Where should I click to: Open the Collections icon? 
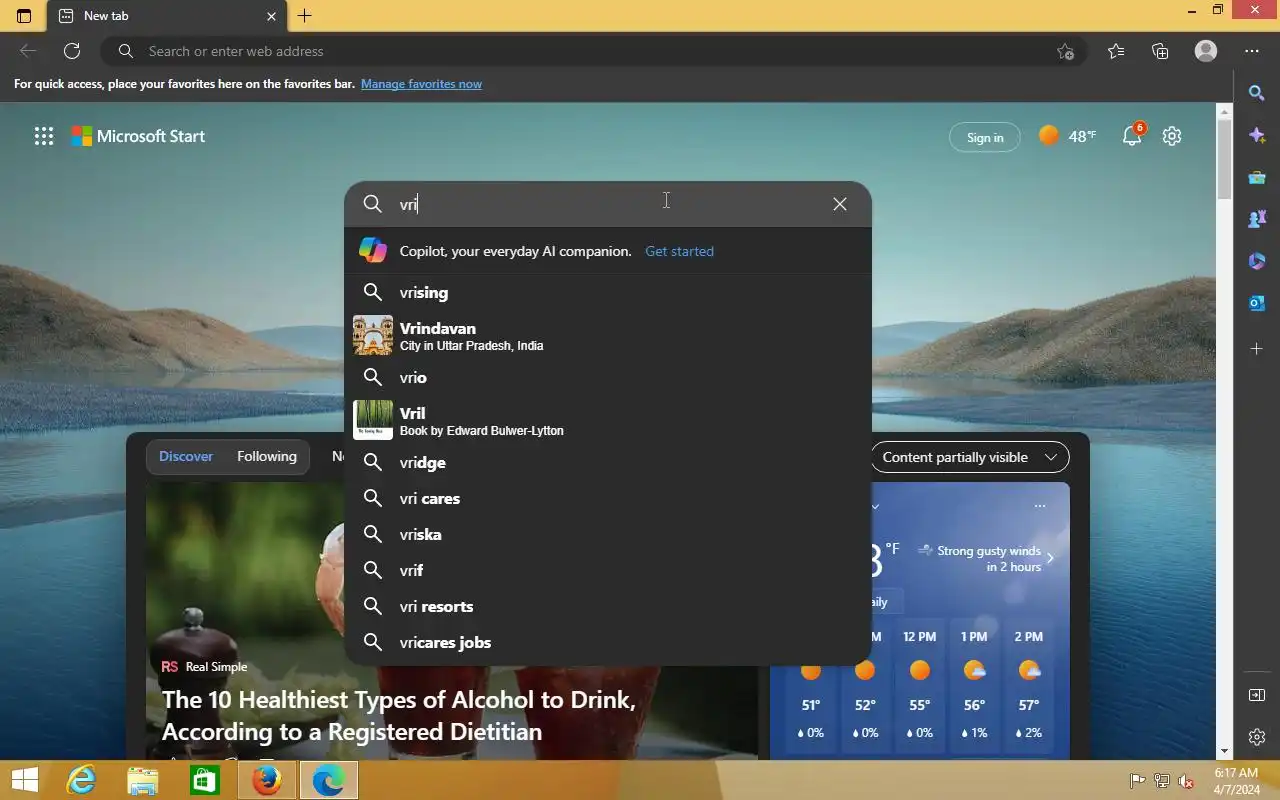pos(1160,51)
